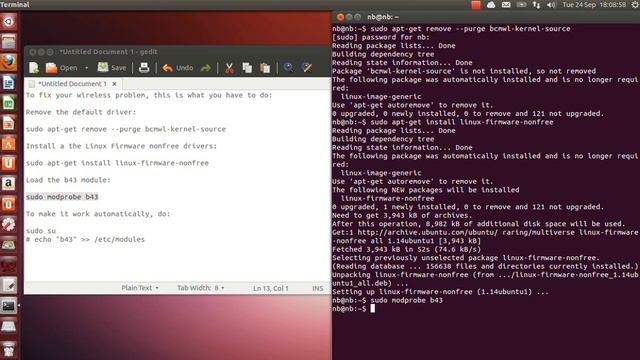Cut selection using the scissors icon

(x=229, y=68)
